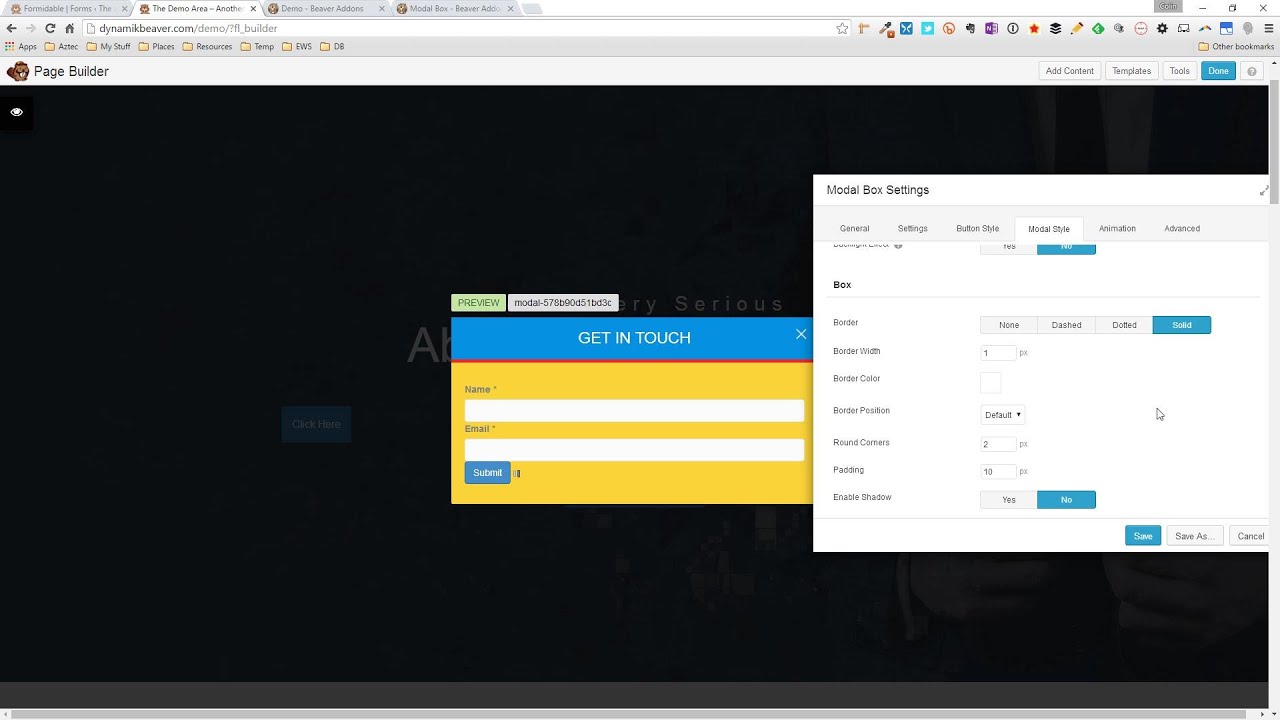Select No for Backlight Effect
This screenshot has height=720, width=1280.
tap(1066, 247)
